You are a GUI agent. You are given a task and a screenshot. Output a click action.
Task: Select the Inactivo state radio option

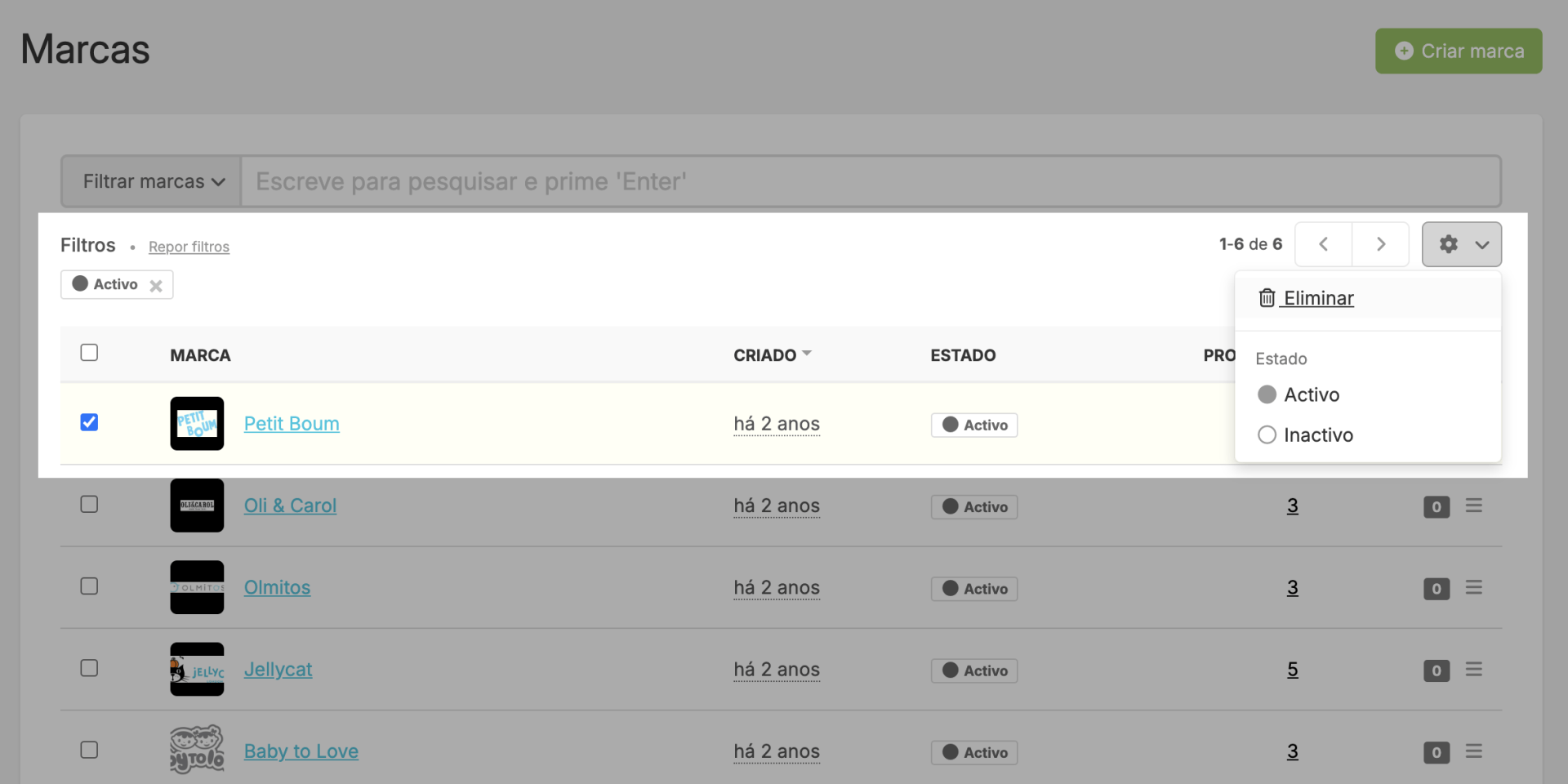pos(1267,435)
